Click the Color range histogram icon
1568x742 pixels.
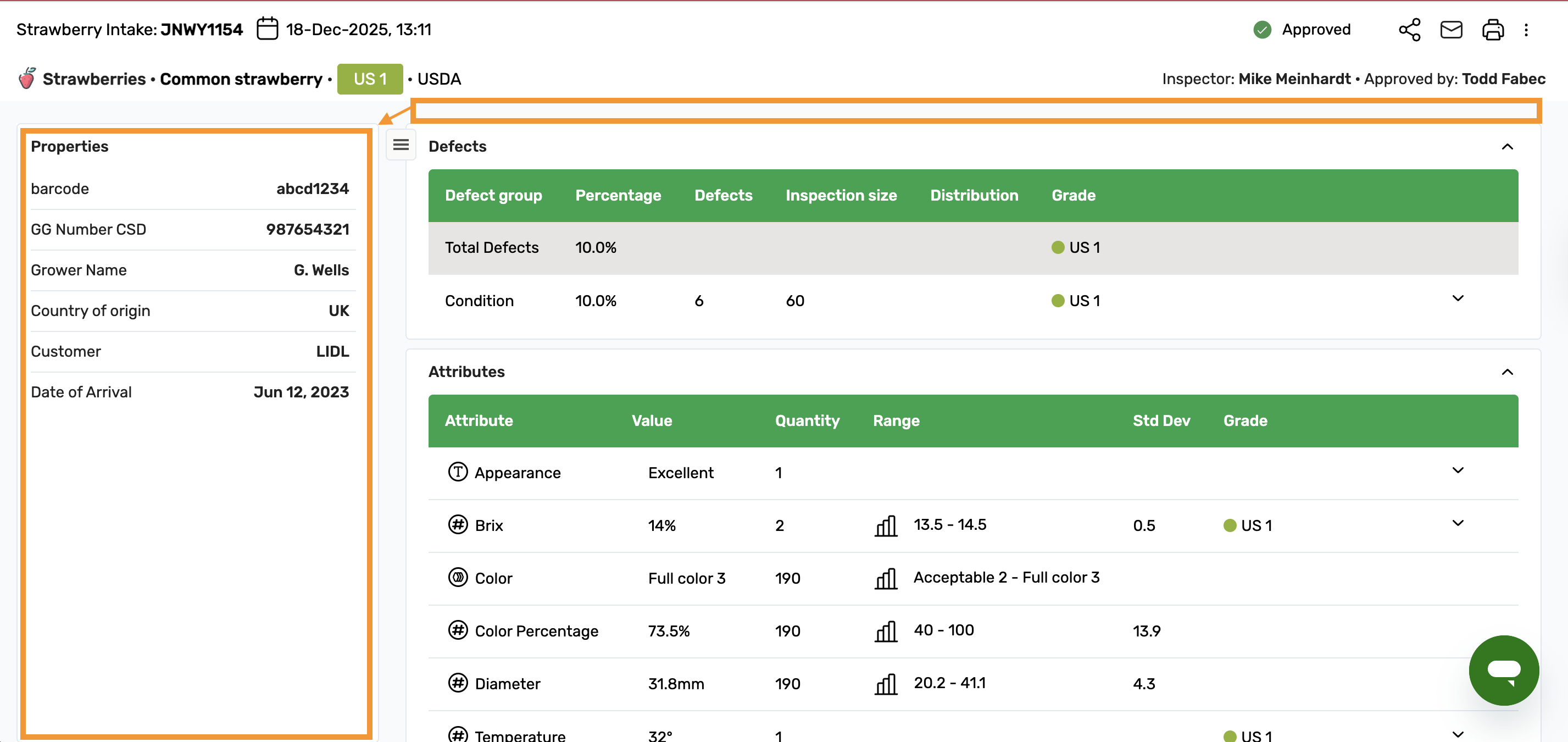click(886, 578)
